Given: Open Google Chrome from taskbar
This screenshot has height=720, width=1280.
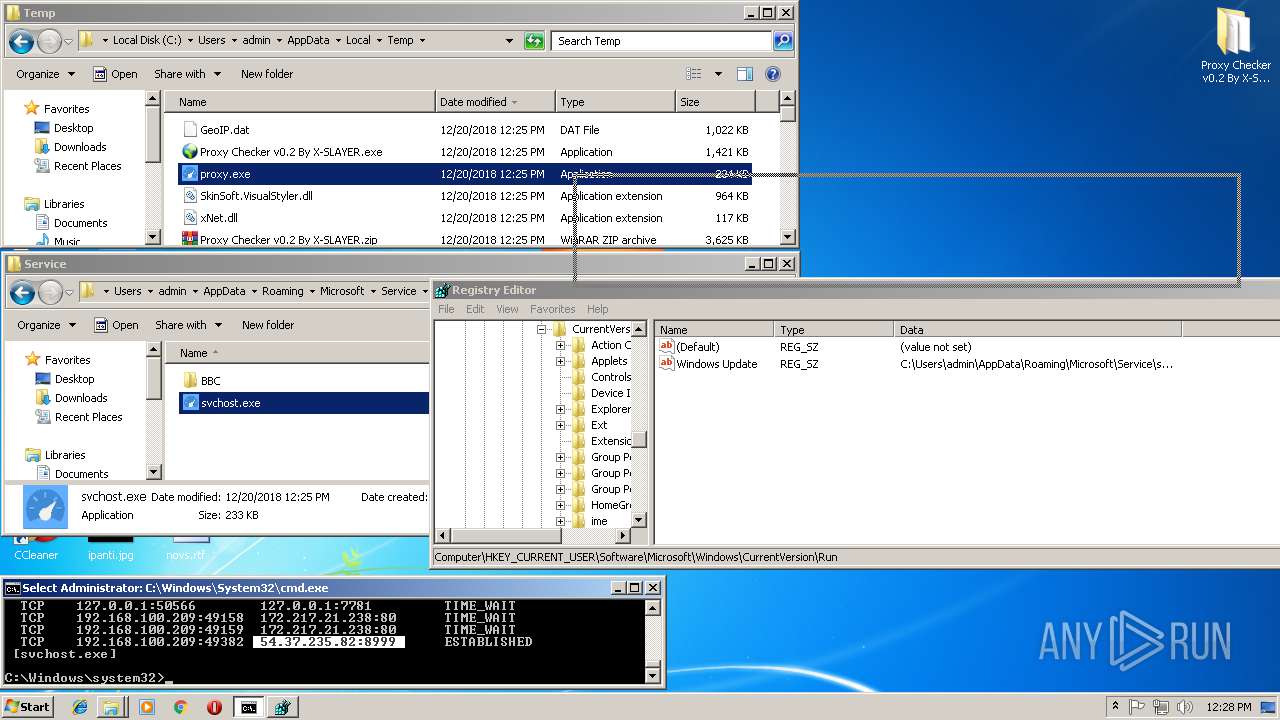Looking at the screenshot, I should [180, 707].
